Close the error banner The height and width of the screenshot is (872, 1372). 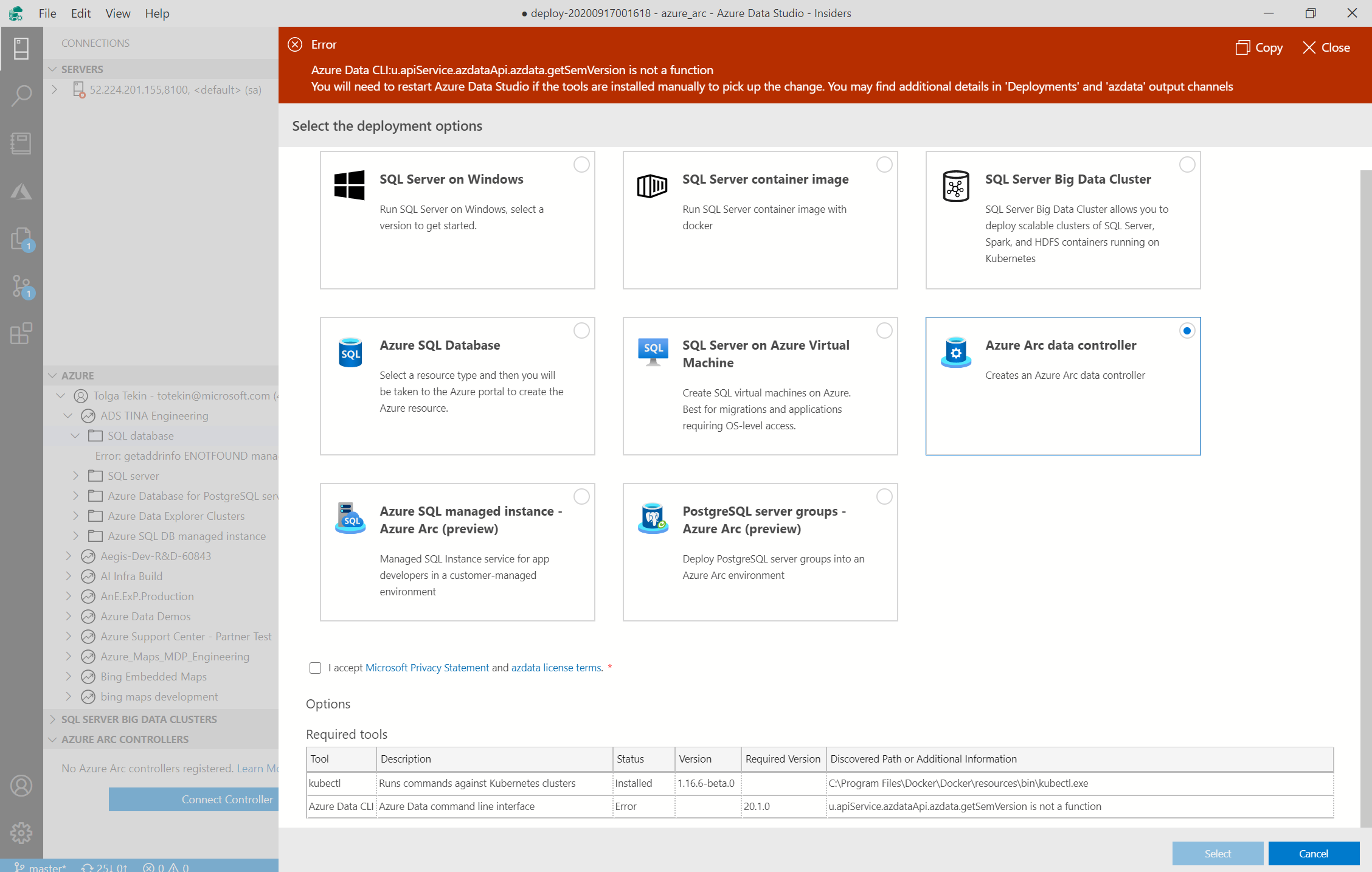click(1326, 47)
